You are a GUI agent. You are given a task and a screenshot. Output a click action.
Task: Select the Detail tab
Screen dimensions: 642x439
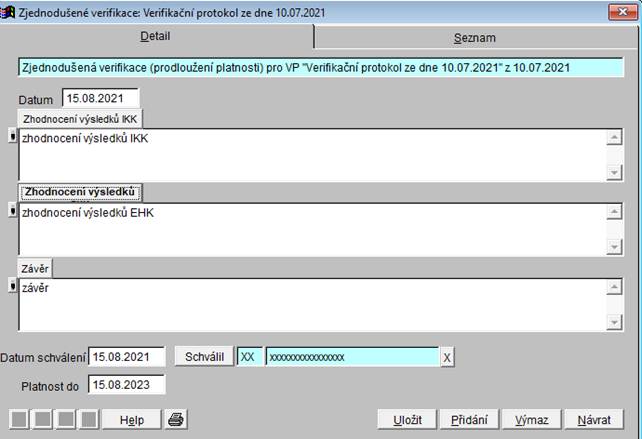click(154, 36)
